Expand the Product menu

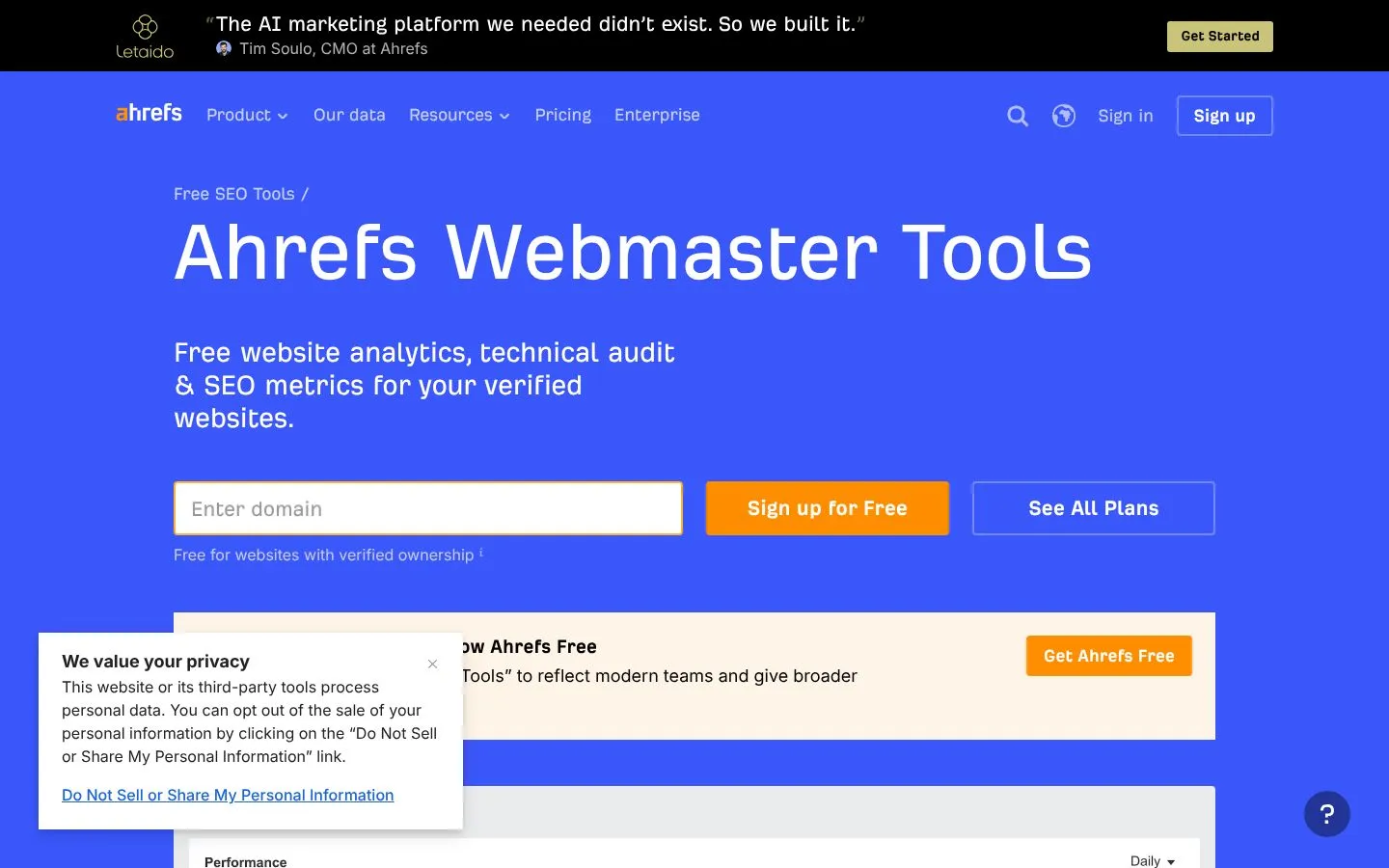(247, 115)
